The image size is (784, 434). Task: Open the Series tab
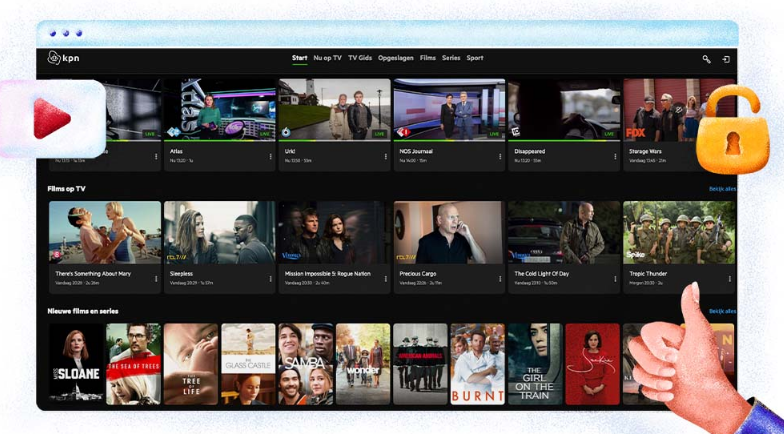tap(451, 58)
